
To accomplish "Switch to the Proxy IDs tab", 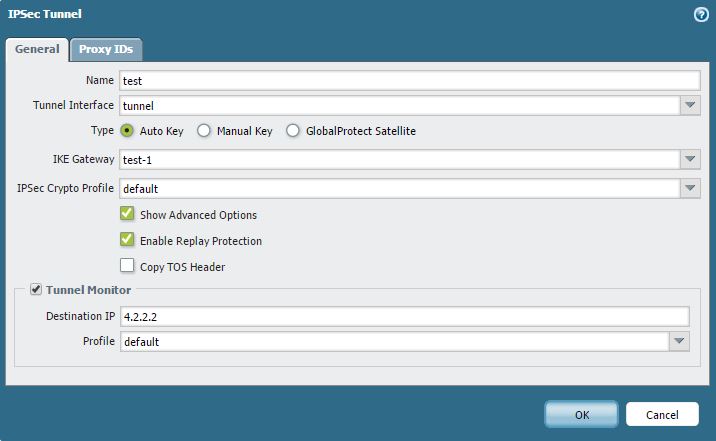I will (106, 49).
